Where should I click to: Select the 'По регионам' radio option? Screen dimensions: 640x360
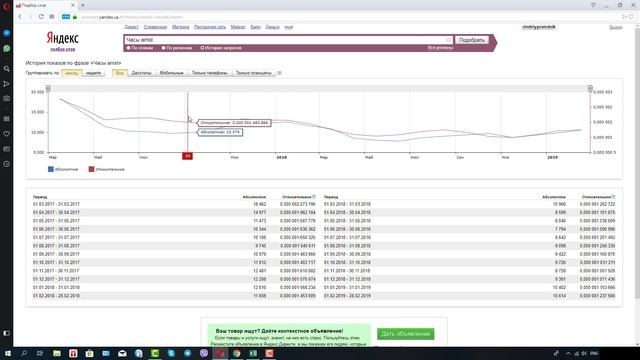tap(164, 48)
